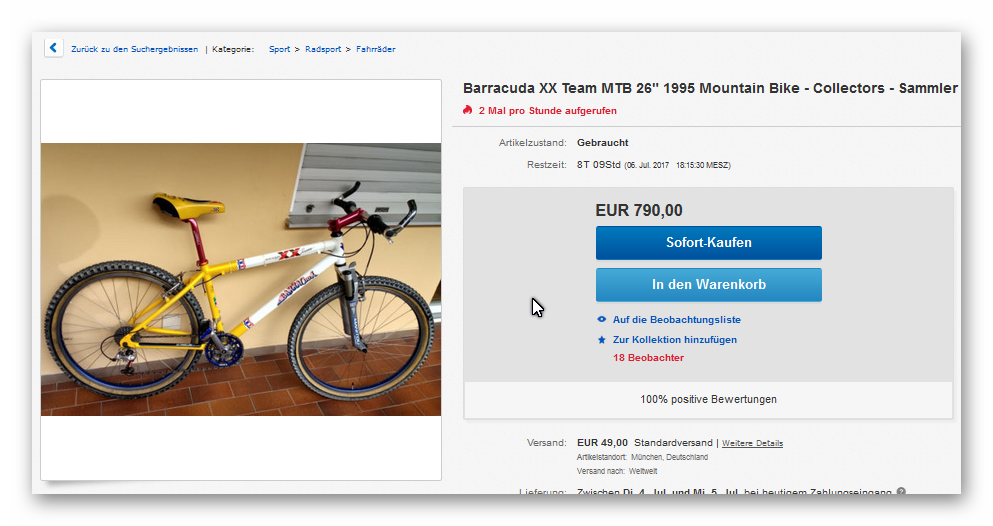Click the back arrow icon

(53, 48)
